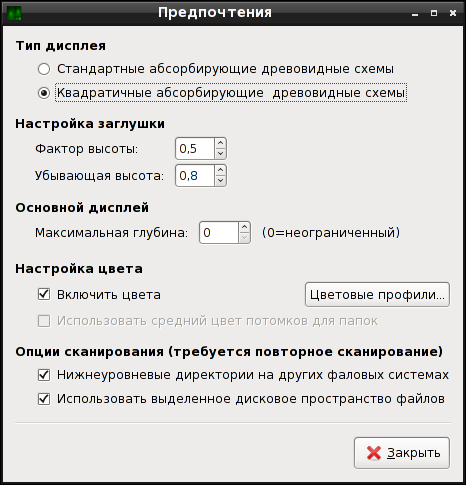Viewport: 466px width, 485px height.
Task: Click the Максимальная глубина: label
Action: pyautogui.click(x=112, y=233)
